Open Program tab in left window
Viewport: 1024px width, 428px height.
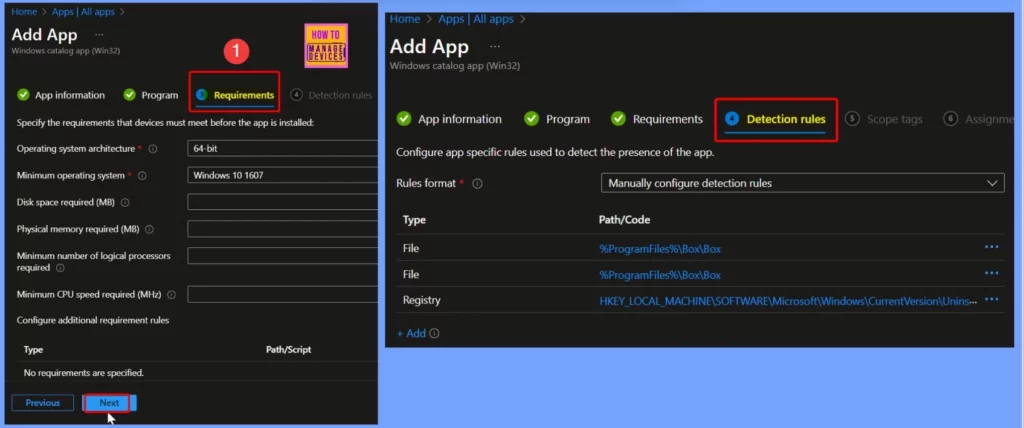click(151, 95)
